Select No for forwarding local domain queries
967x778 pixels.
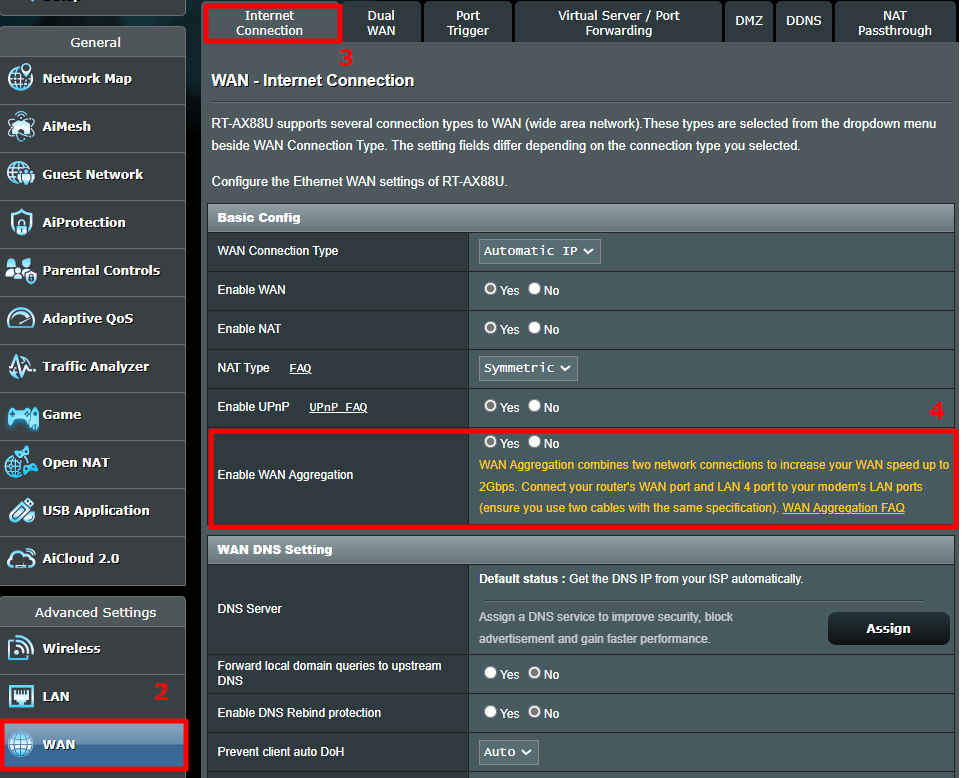pos(534,673)
